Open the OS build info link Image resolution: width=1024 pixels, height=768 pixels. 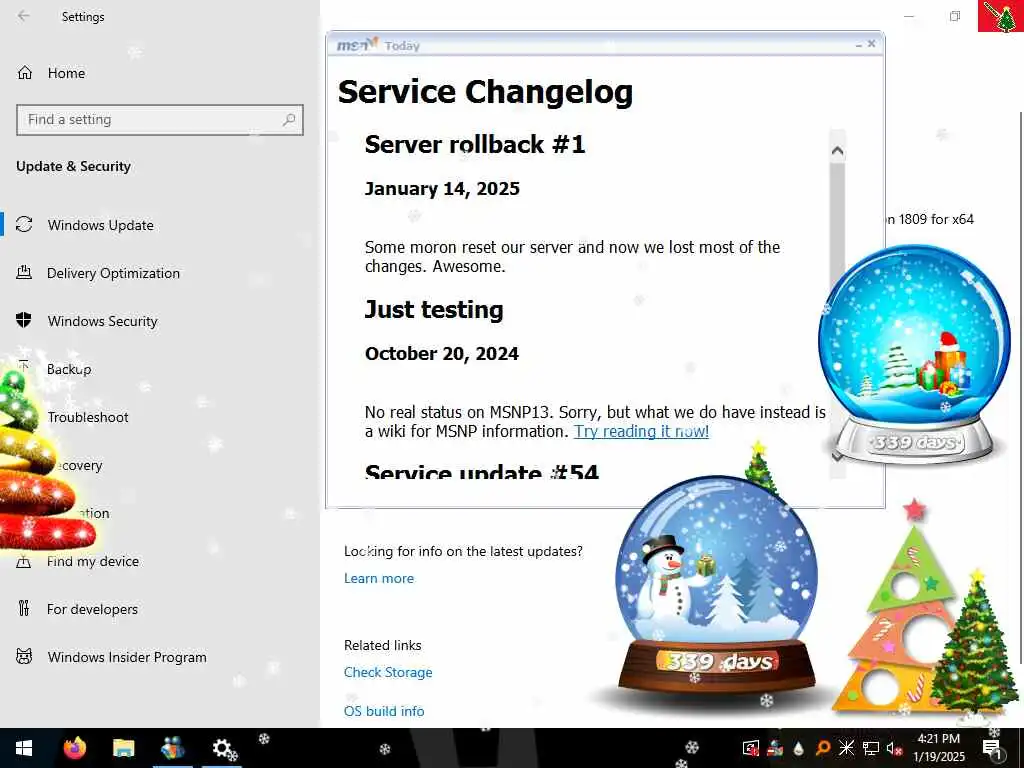coord(384,711)
